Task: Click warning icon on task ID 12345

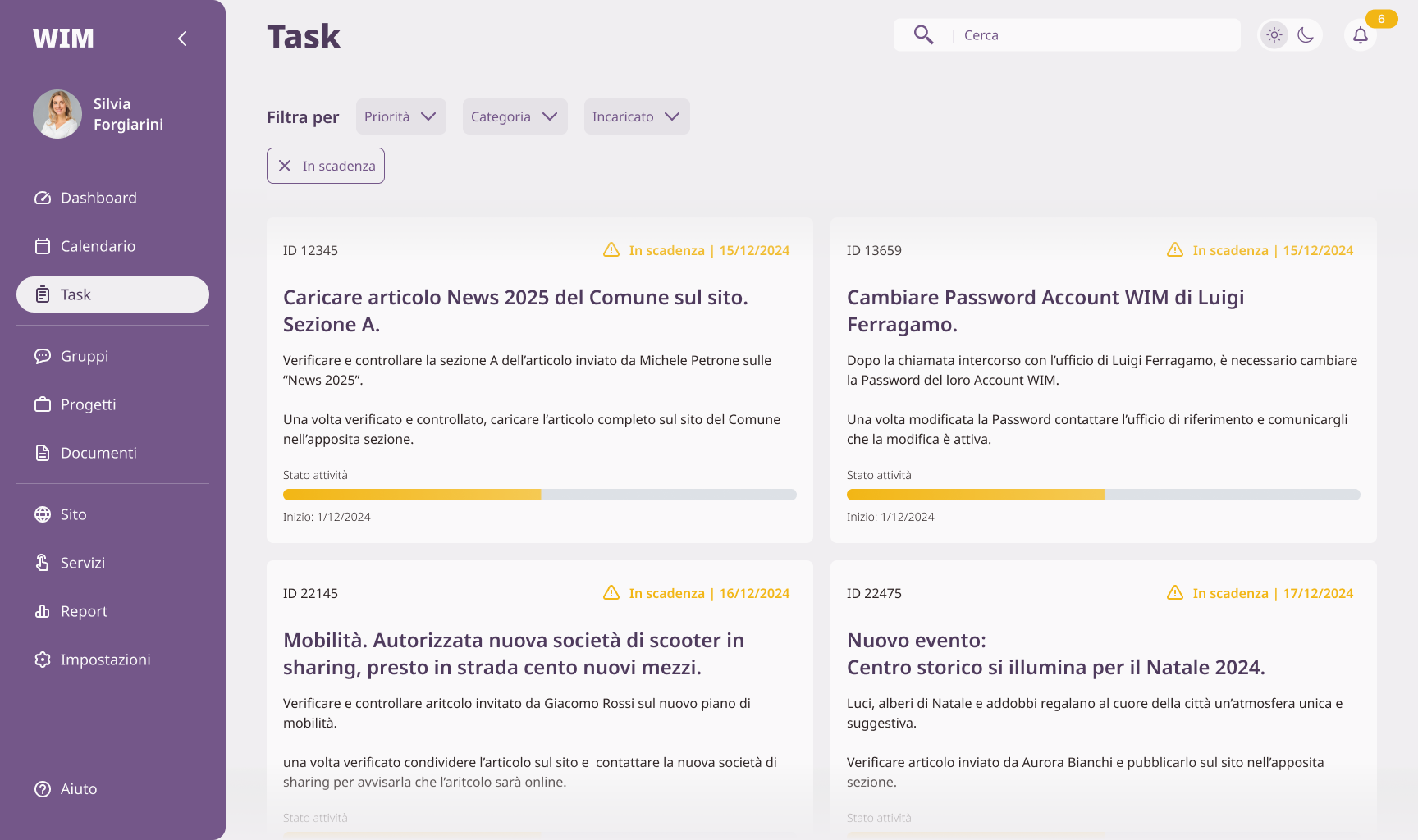Action: click(x=611, y=249)
